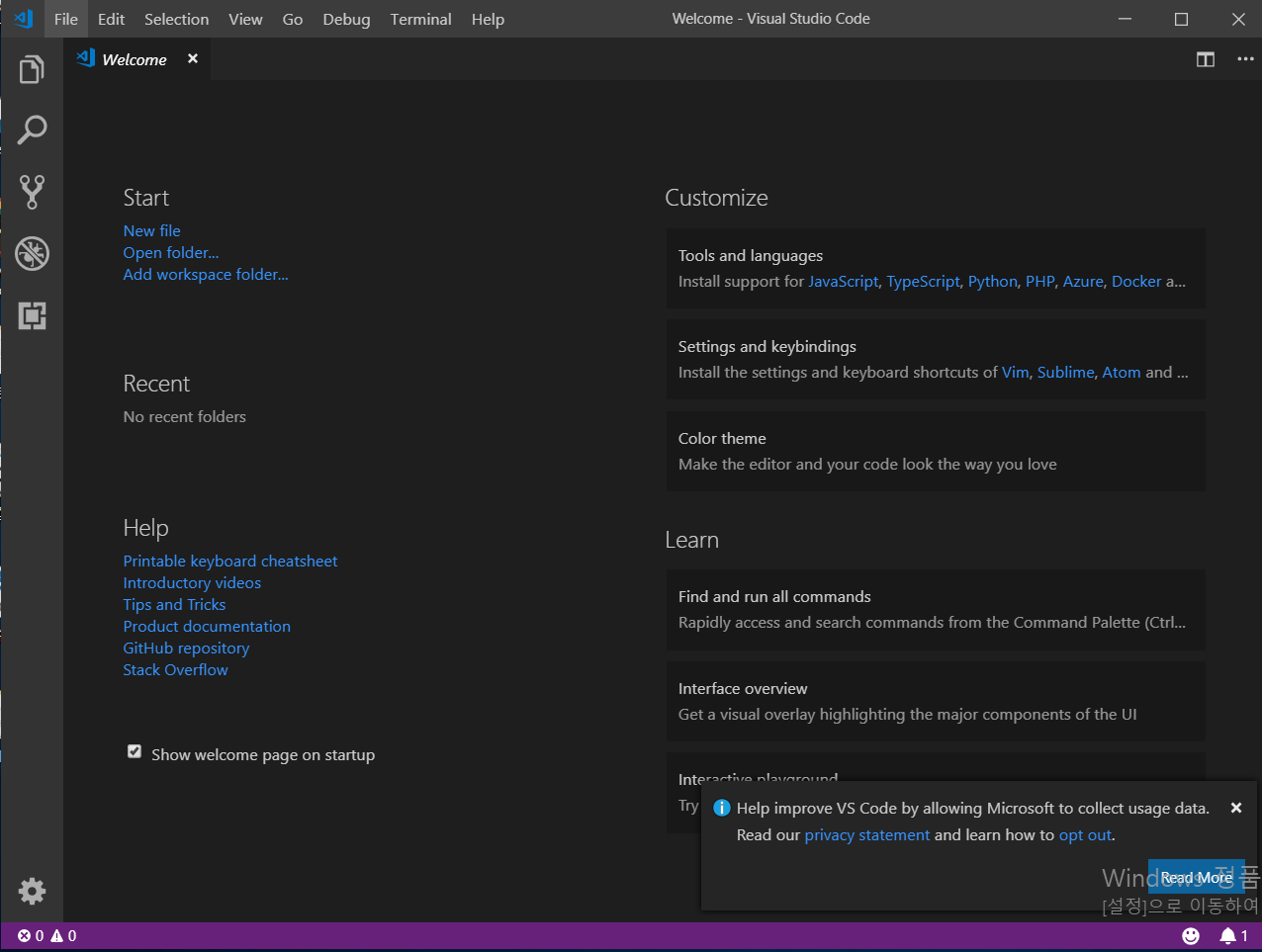1262x952 pixels.
Task: Open the Terminal menu
Action: pos(420,19)
